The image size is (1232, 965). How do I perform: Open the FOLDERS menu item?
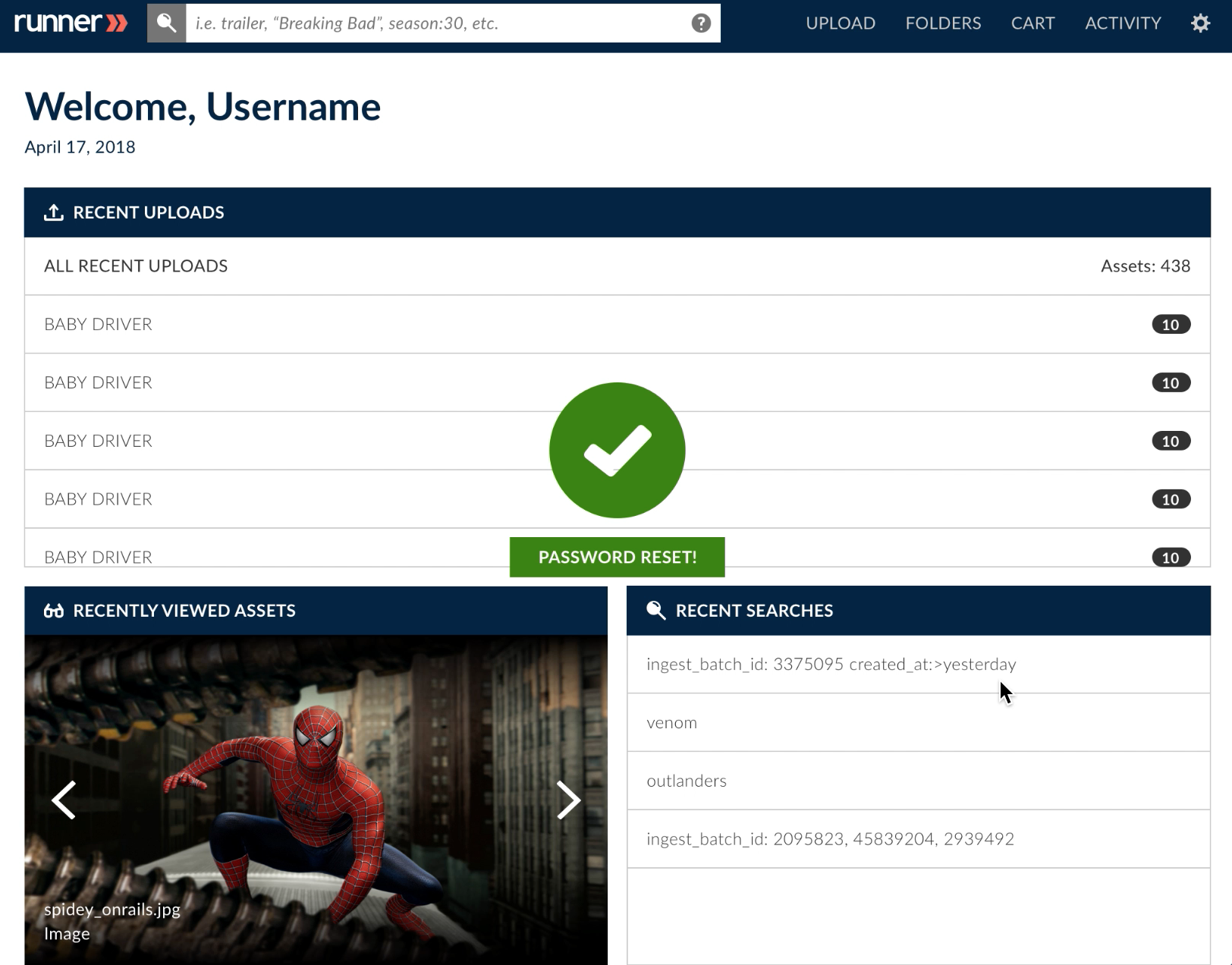pyautogui.click(x=943, y=23)
